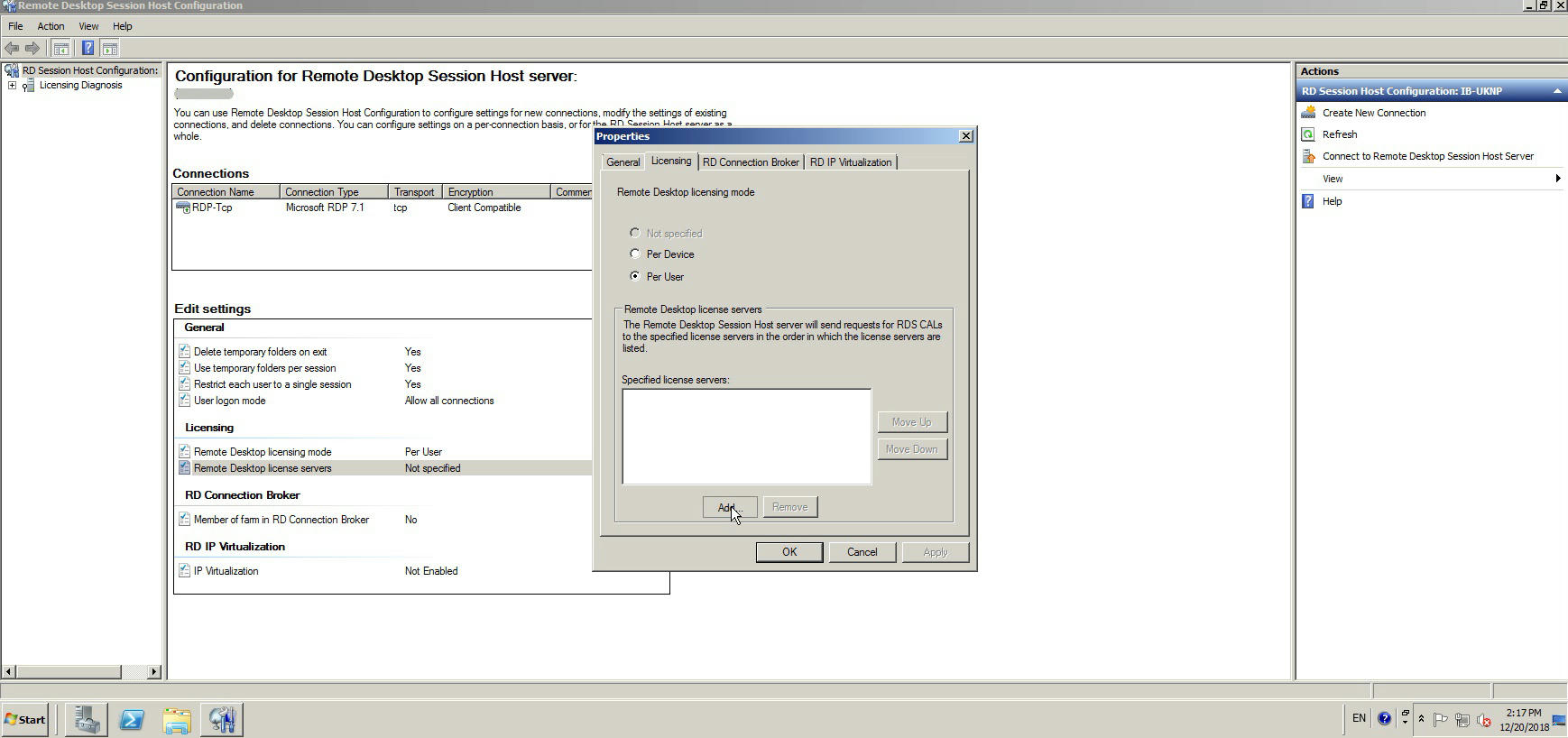Open Server Manager from the taskbar
The width and height of the screenshot is (1568, 738).
coord(87,720)
